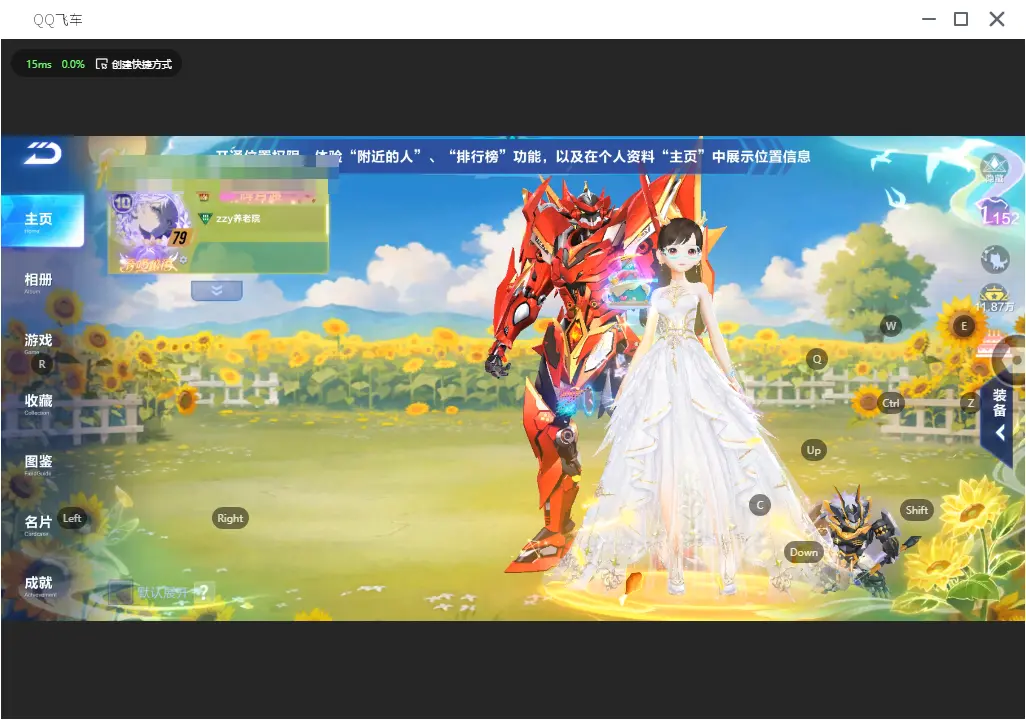This screenshot has height=720, width=1026.
Task: Maximize the QQ飞车 window
Action: [x=961, y=19]
